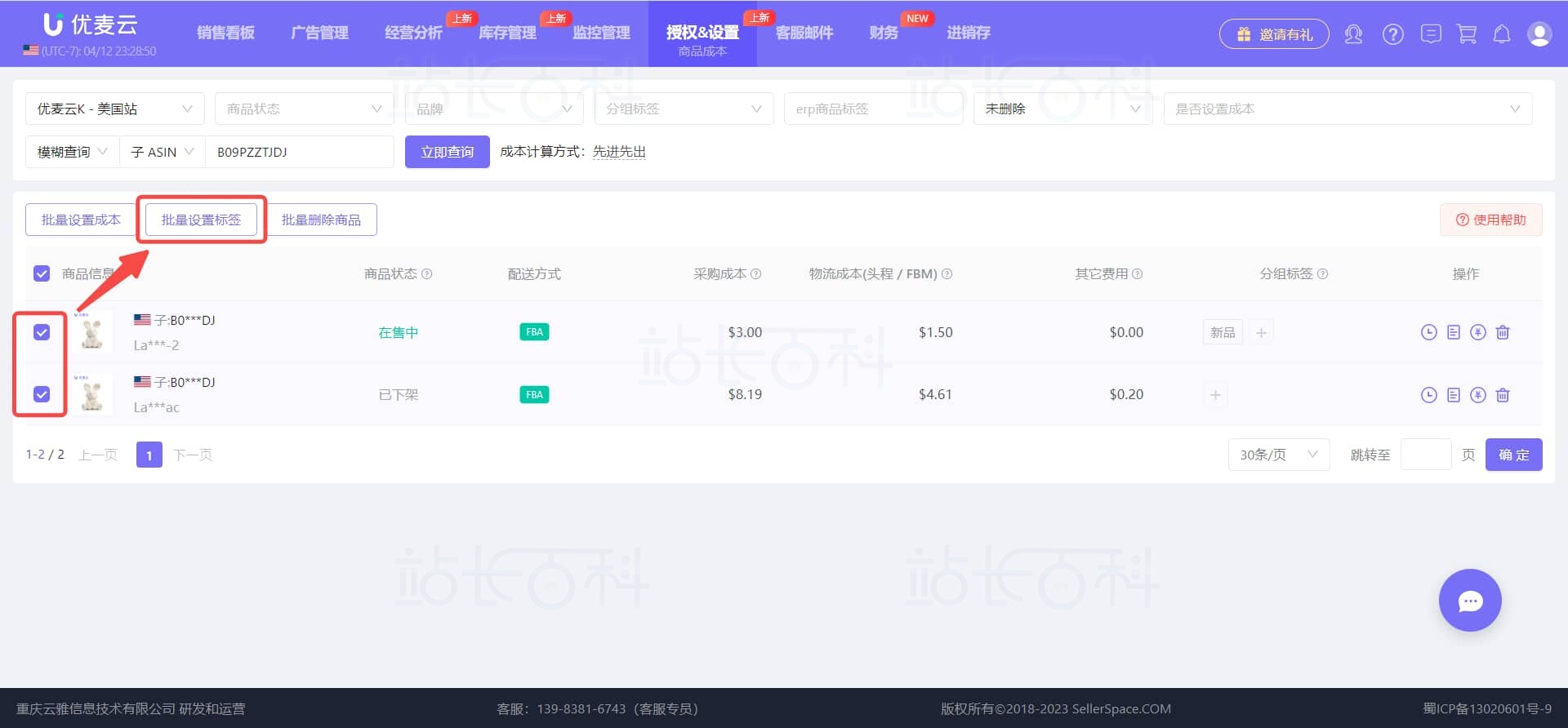Click the 批量设置成本 button
Image resolution: width=1568 pixels, height=728 pixels.
81,220
